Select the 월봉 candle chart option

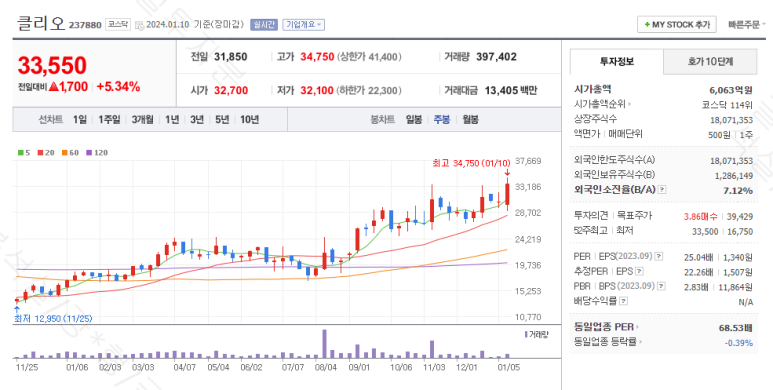pos(470,119)
